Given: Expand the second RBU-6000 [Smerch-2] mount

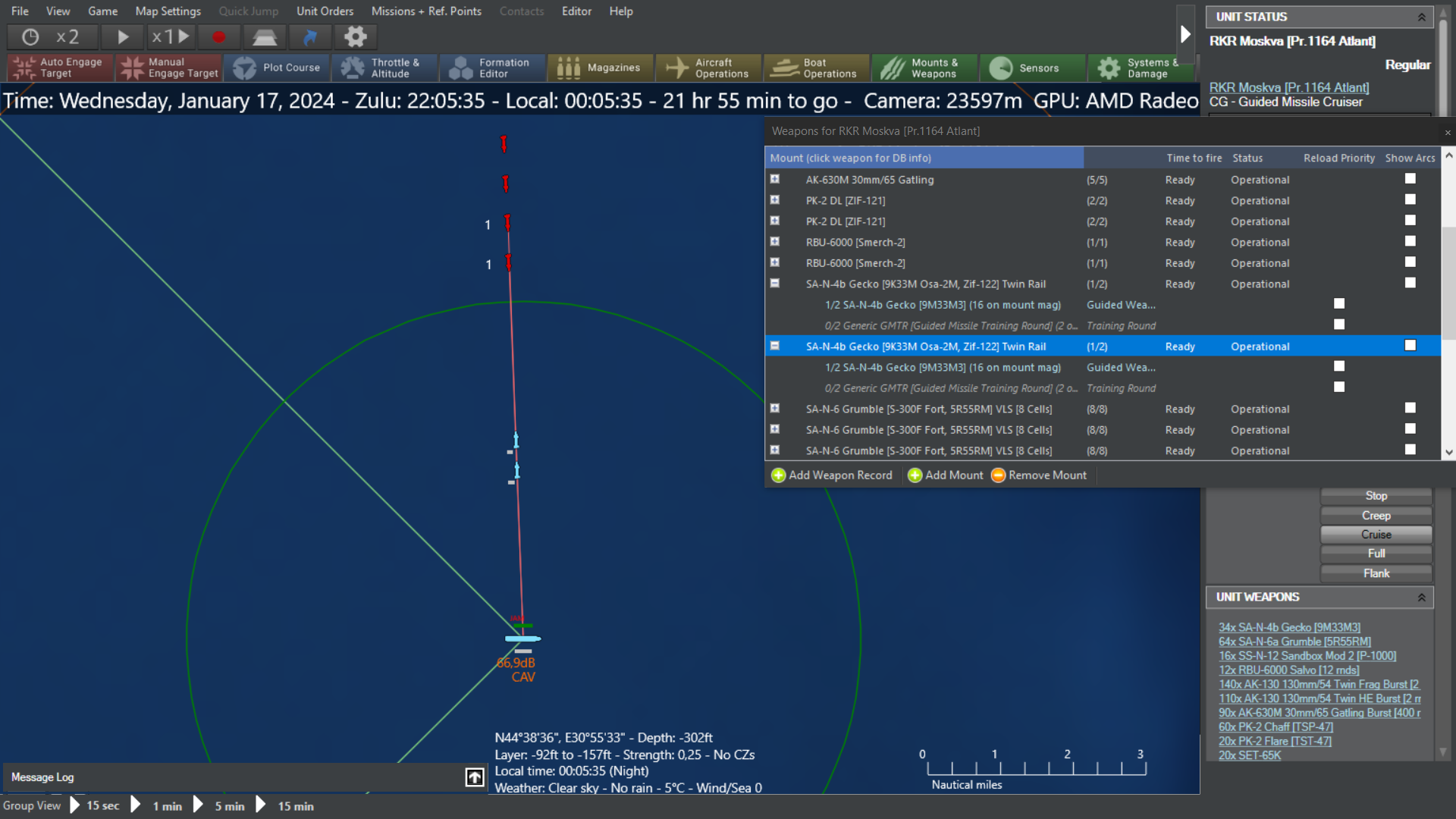Looking at the screenshot, I should (775, 262).
